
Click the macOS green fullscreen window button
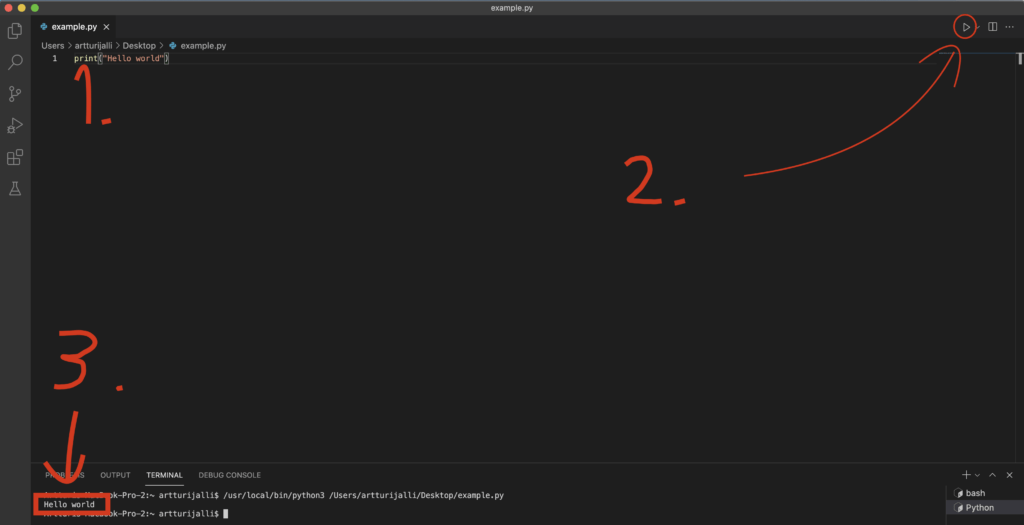[35, 8]
